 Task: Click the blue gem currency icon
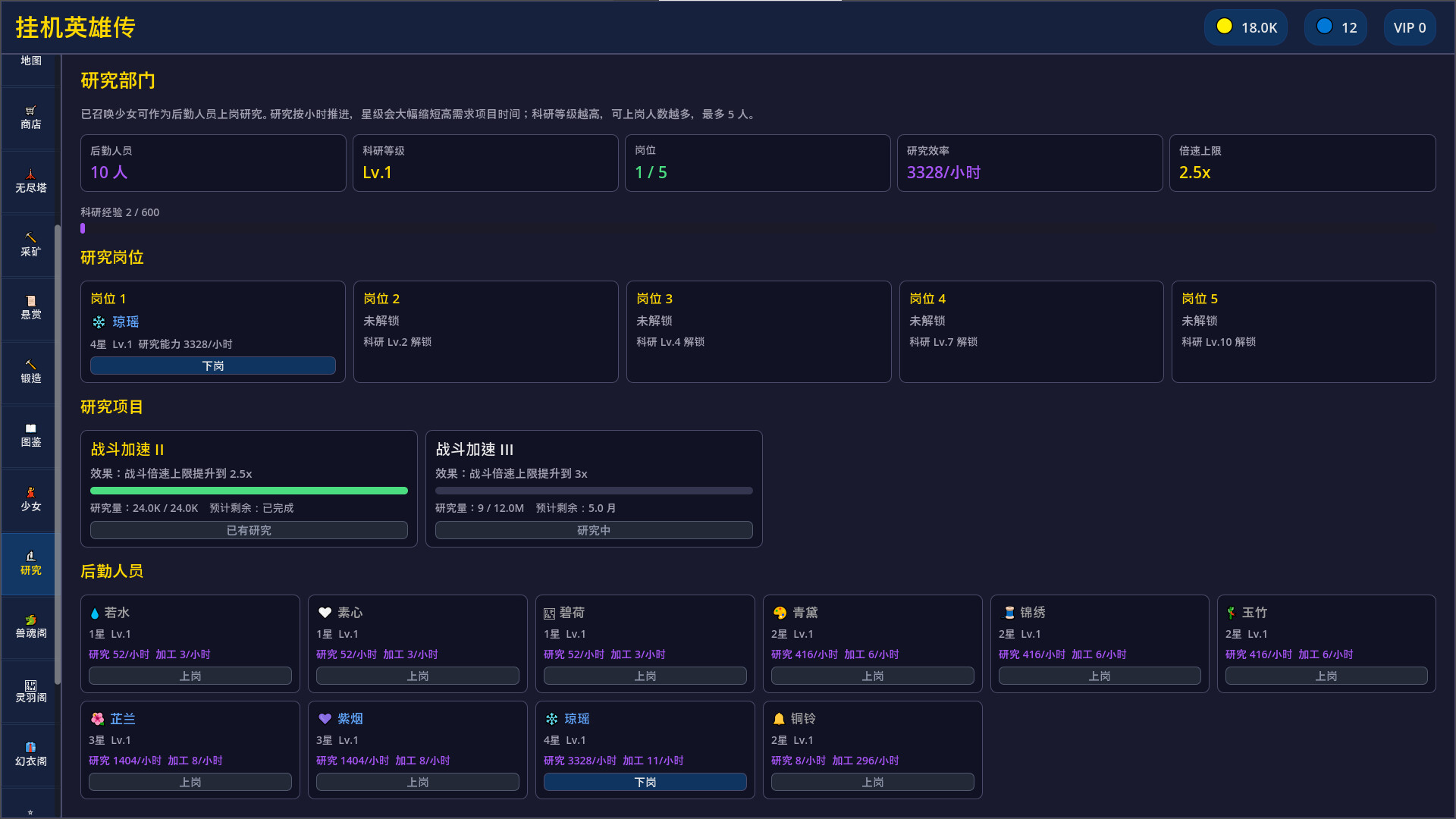click(1324, 27)
